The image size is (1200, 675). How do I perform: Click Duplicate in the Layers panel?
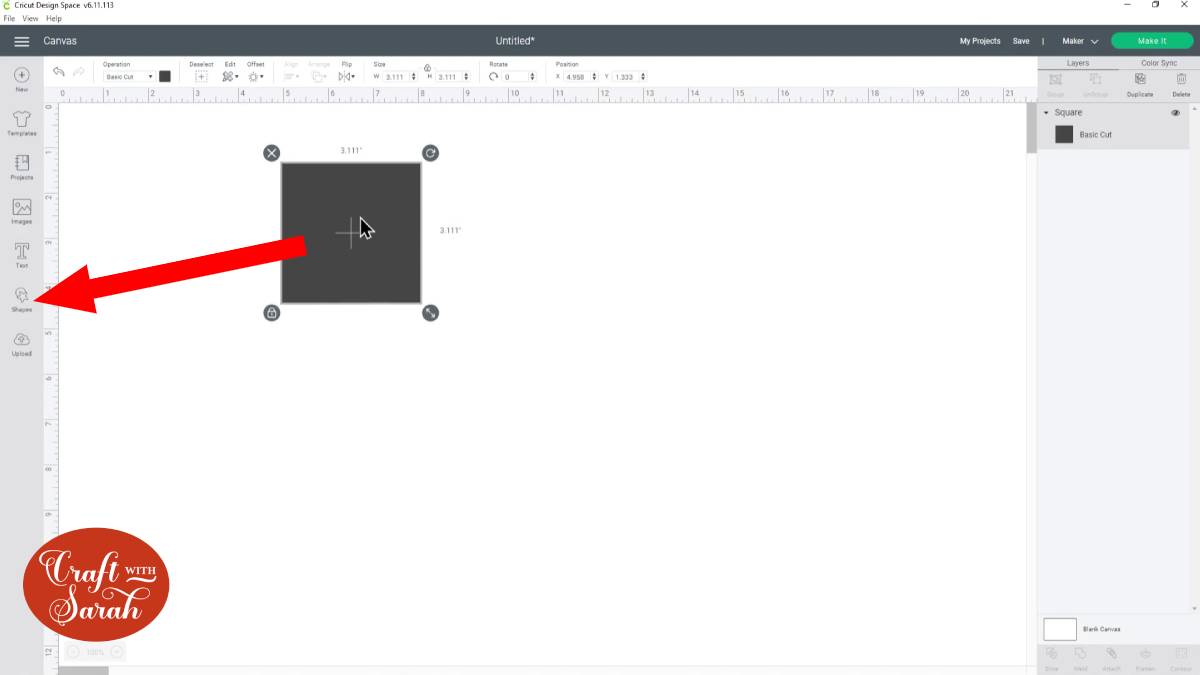click(x=1140, y=84)
